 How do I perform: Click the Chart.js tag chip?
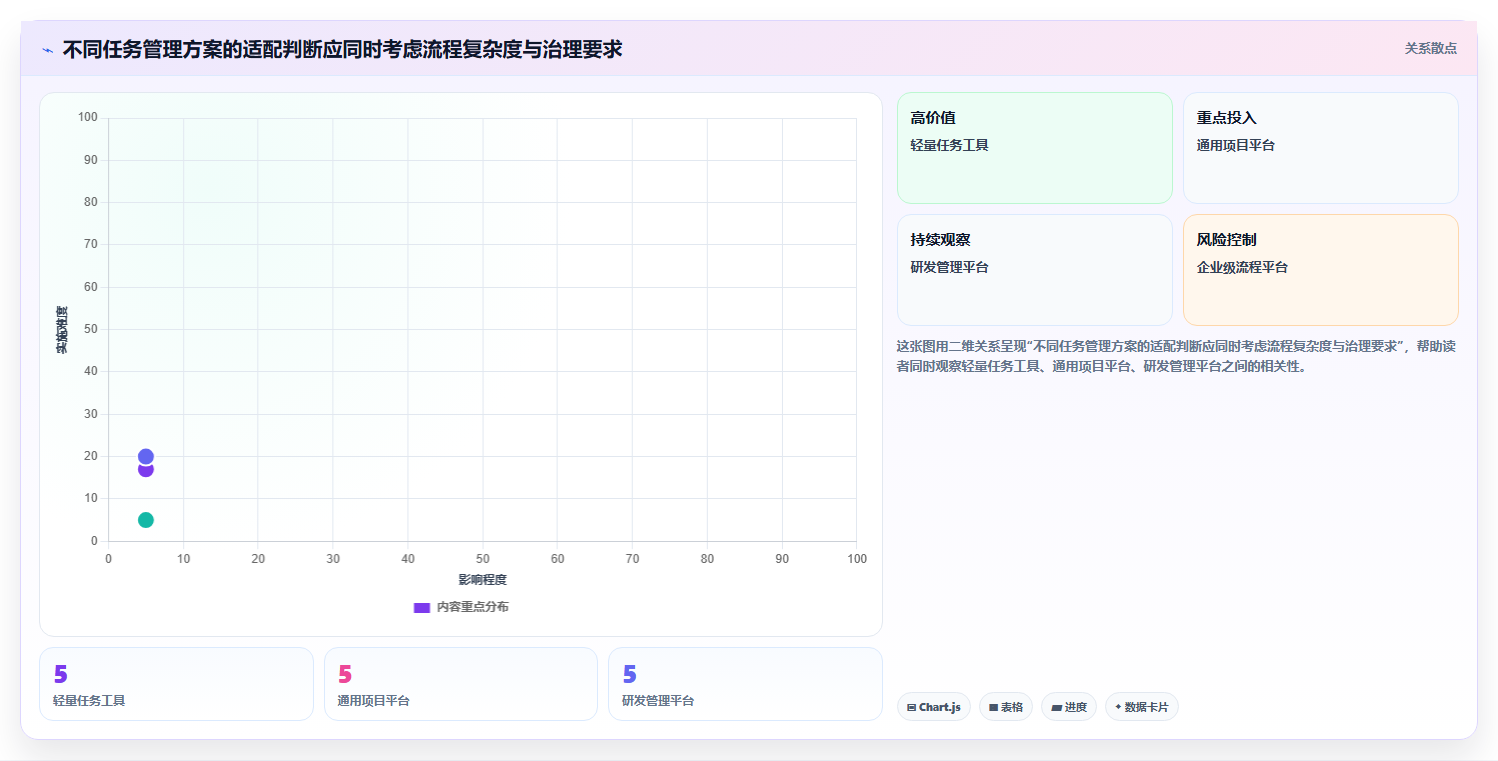934,707
